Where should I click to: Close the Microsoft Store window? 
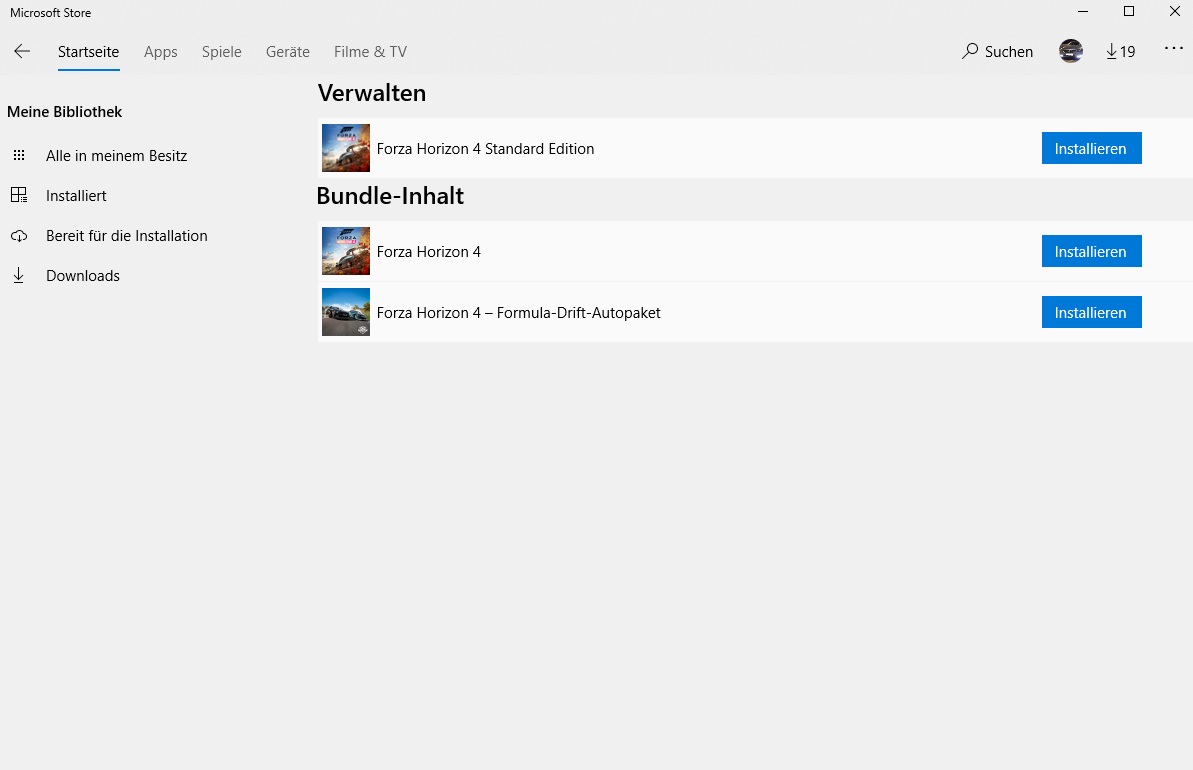[x=1174, y=11]
